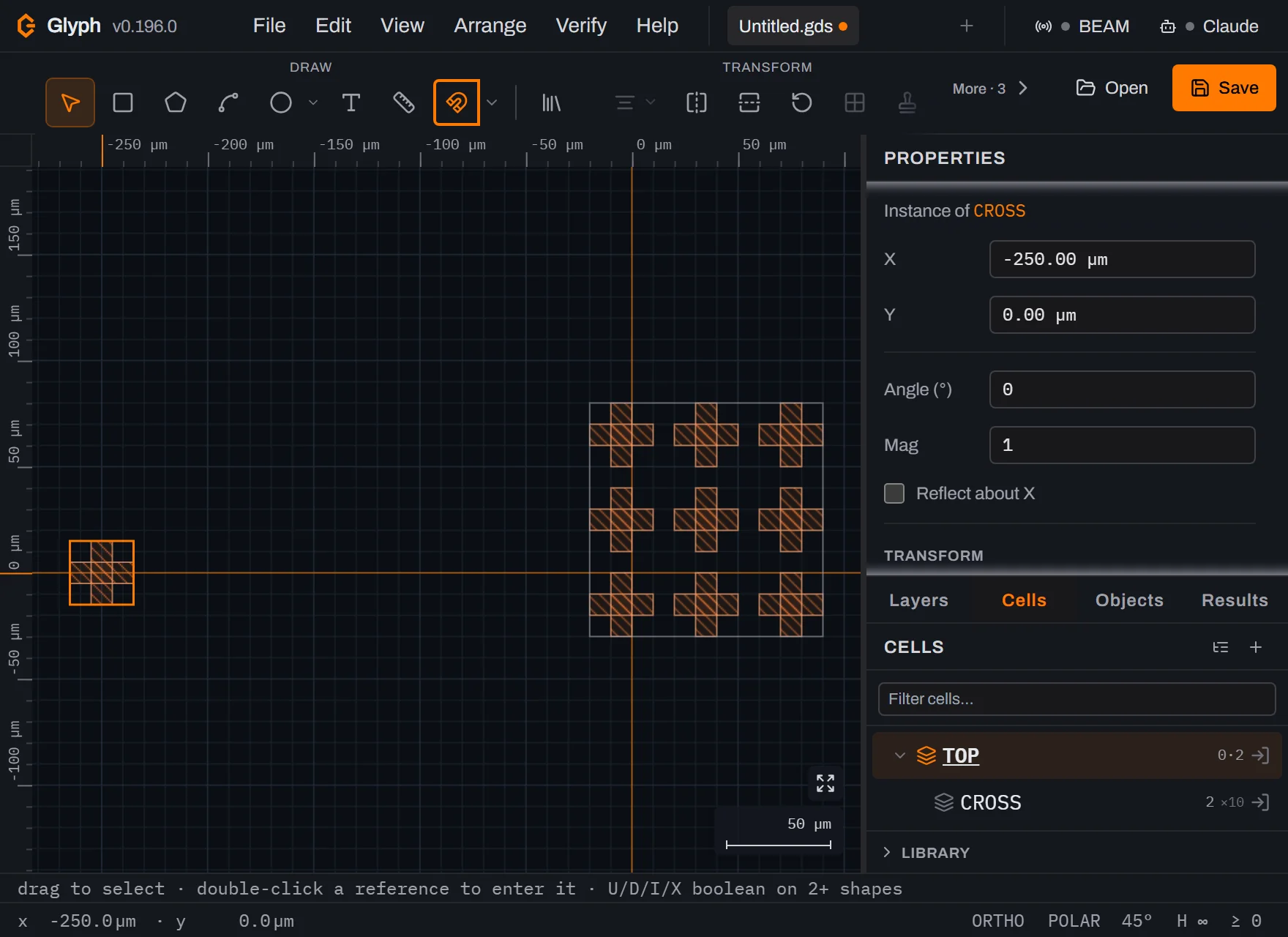
Task: Toggle ORTHO mode in status bar
Action: (x=998, y=921)
